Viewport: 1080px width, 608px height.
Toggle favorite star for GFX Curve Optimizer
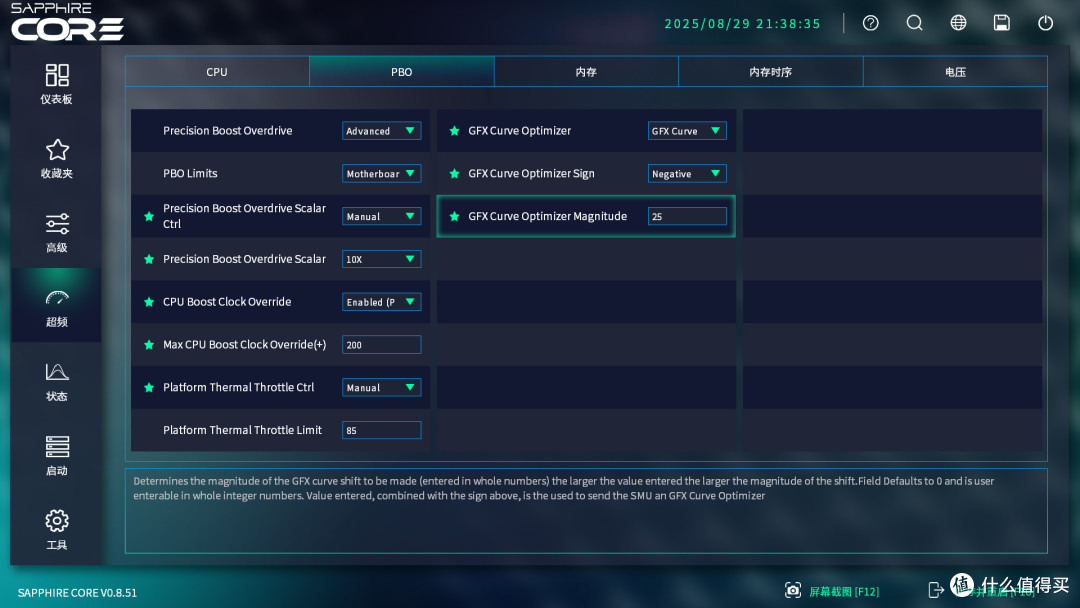coord(455,131)
